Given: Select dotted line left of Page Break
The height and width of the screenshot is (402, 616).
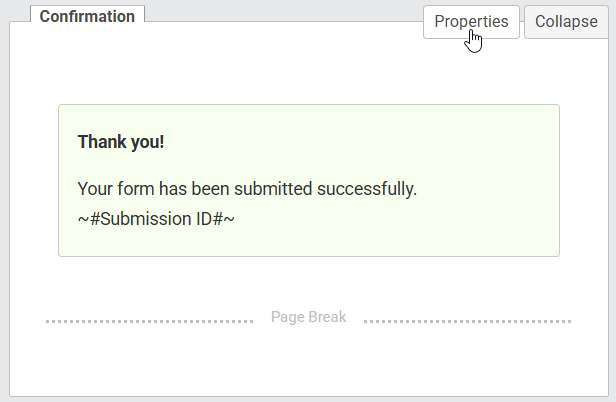Looking at the screenshot, I should (x=149, y=321).
